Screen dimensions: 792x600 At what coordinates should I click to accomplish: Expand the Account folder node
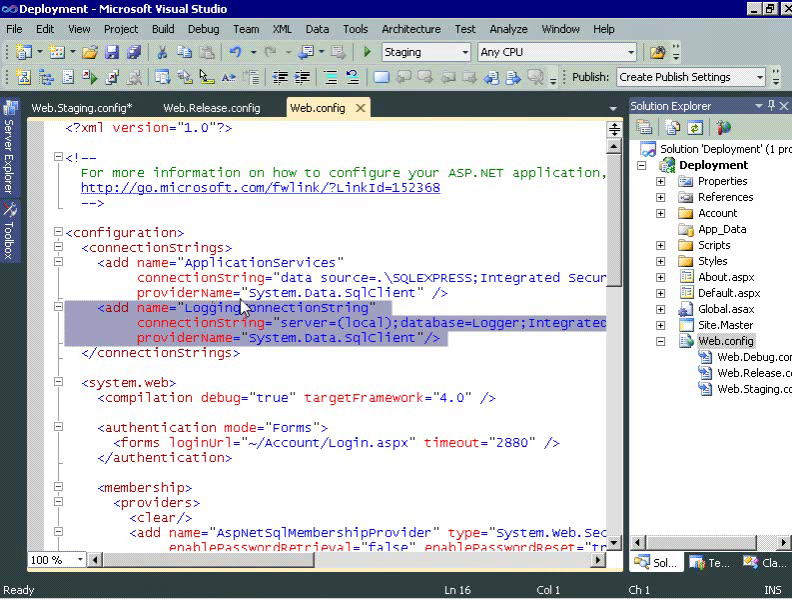[x=660, y=214]
